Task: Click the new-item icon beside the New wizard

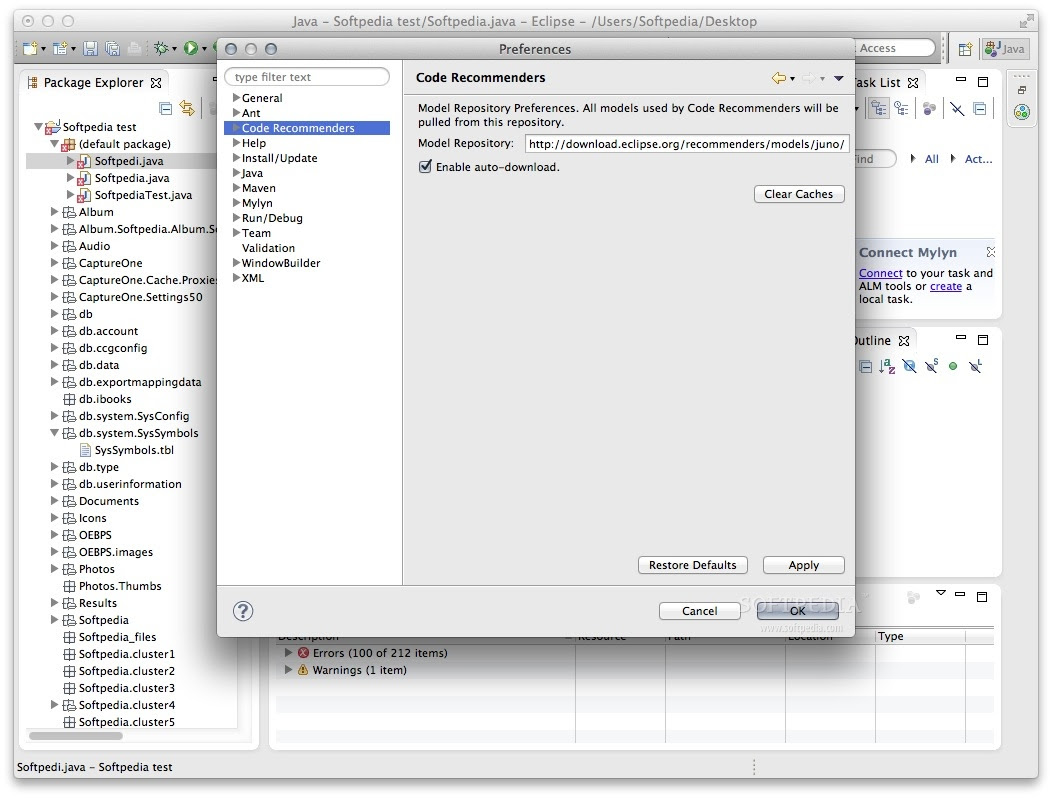Action: 60,48
